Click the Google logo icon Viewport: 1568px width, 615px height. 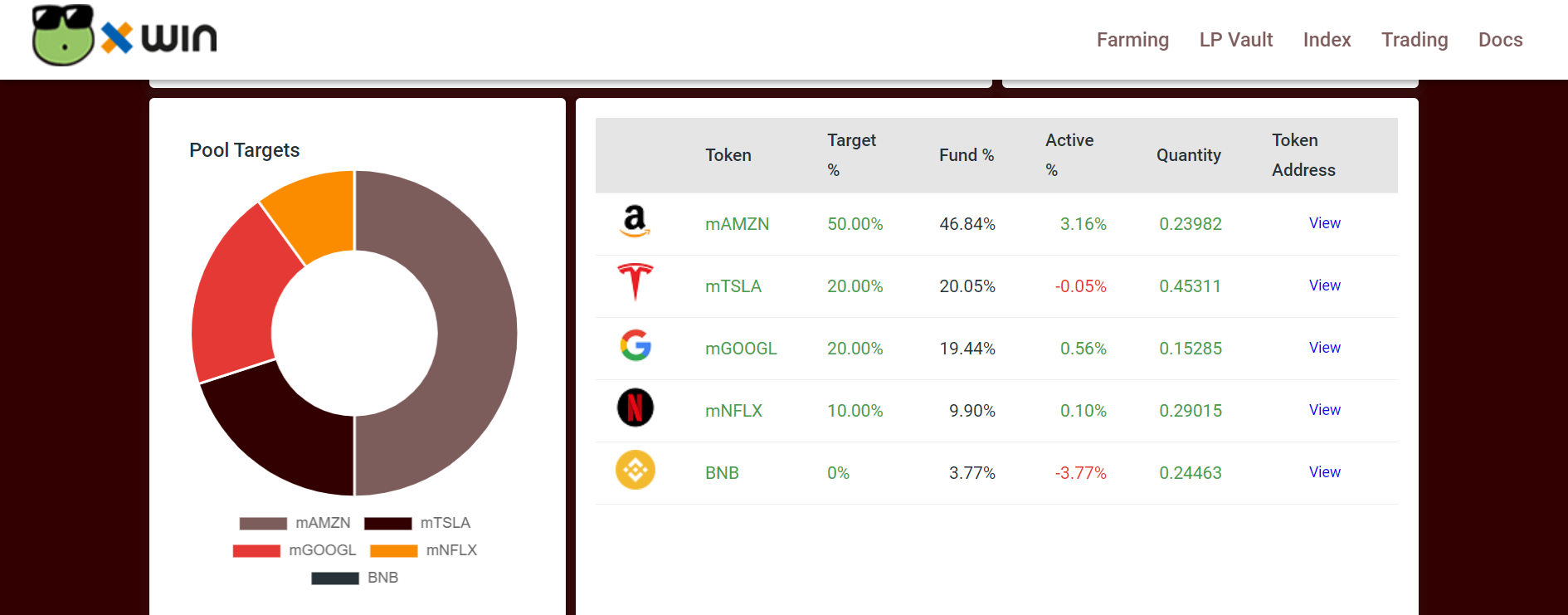[635, 345]
